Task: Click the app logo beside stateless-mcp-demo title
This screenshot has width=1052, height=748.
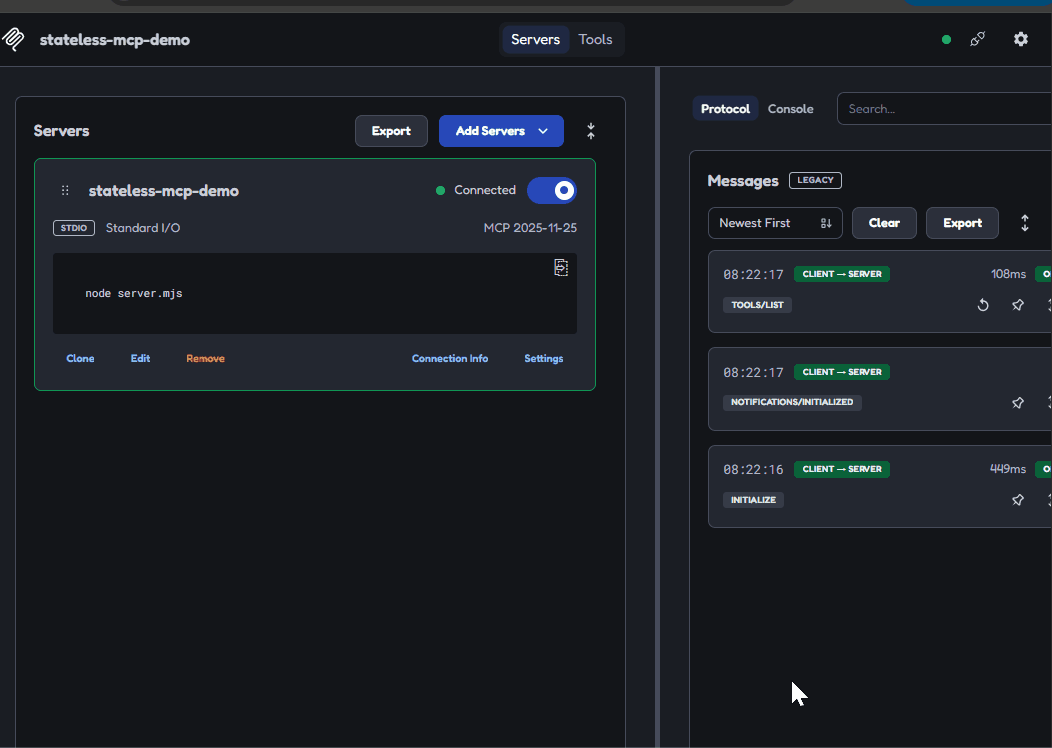Action: tap(13, 40)
